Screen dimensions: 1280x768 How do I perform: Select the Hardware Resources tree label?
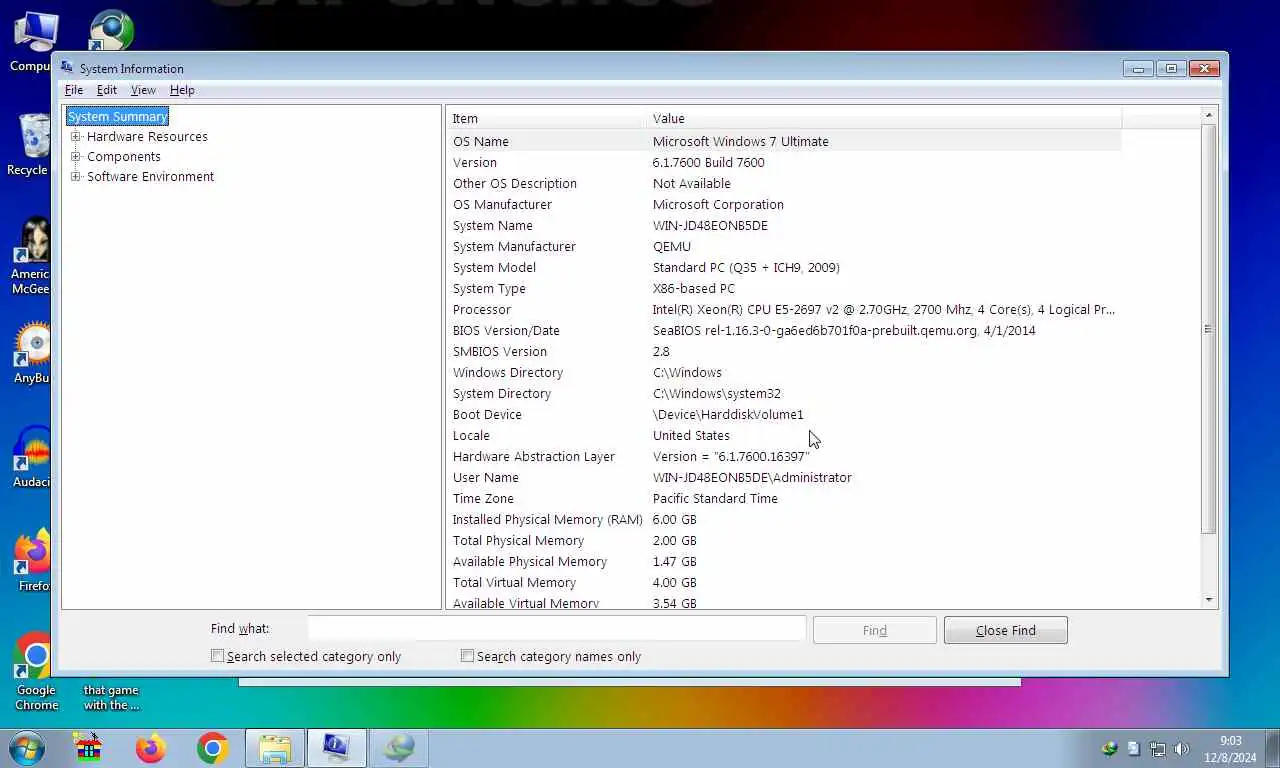[147, 136]
